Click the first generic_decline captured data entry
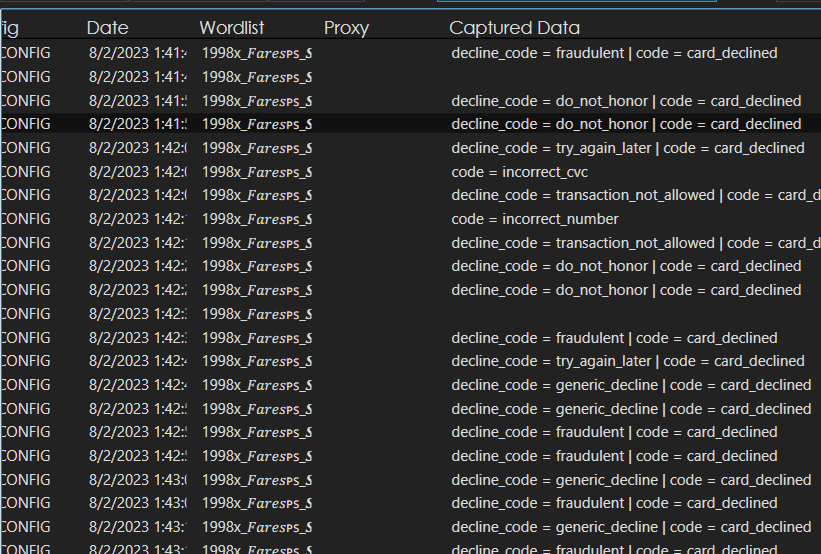Image resolution: width=821 pixels, height=554 pixels. [x=630, y=385]
